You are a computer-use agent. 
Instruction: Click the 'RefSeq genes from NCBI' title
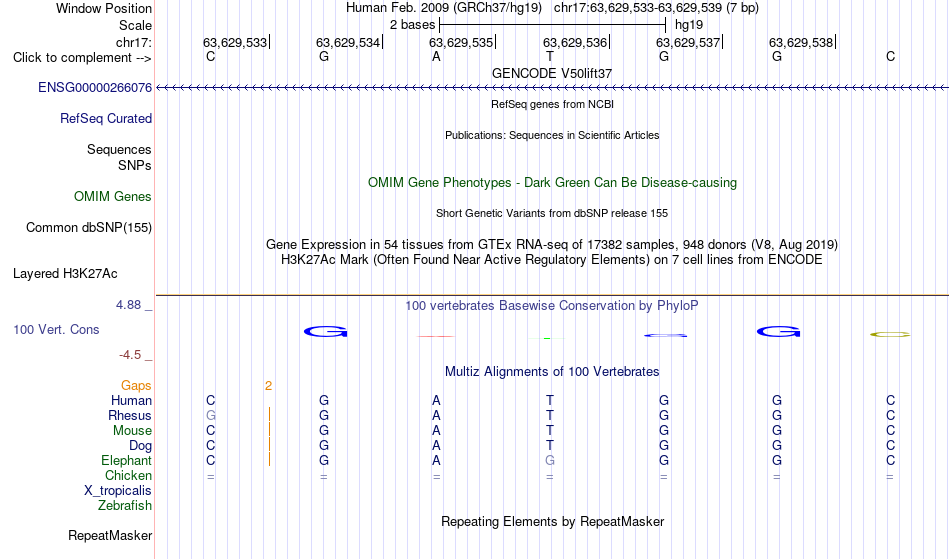553,104
